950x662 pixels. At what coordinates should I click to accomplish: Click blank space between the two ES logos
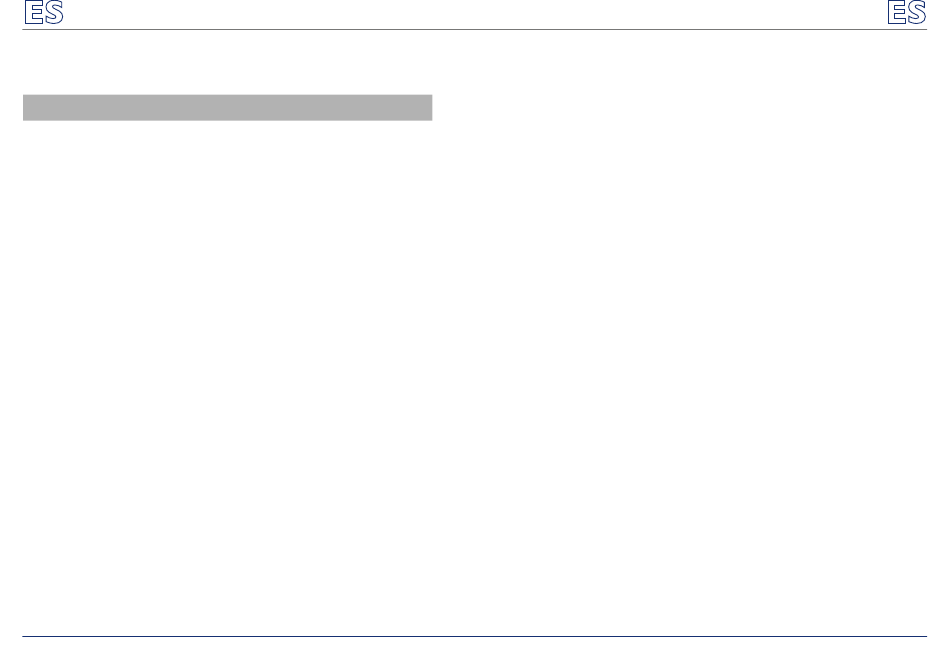tap(475, 13)
